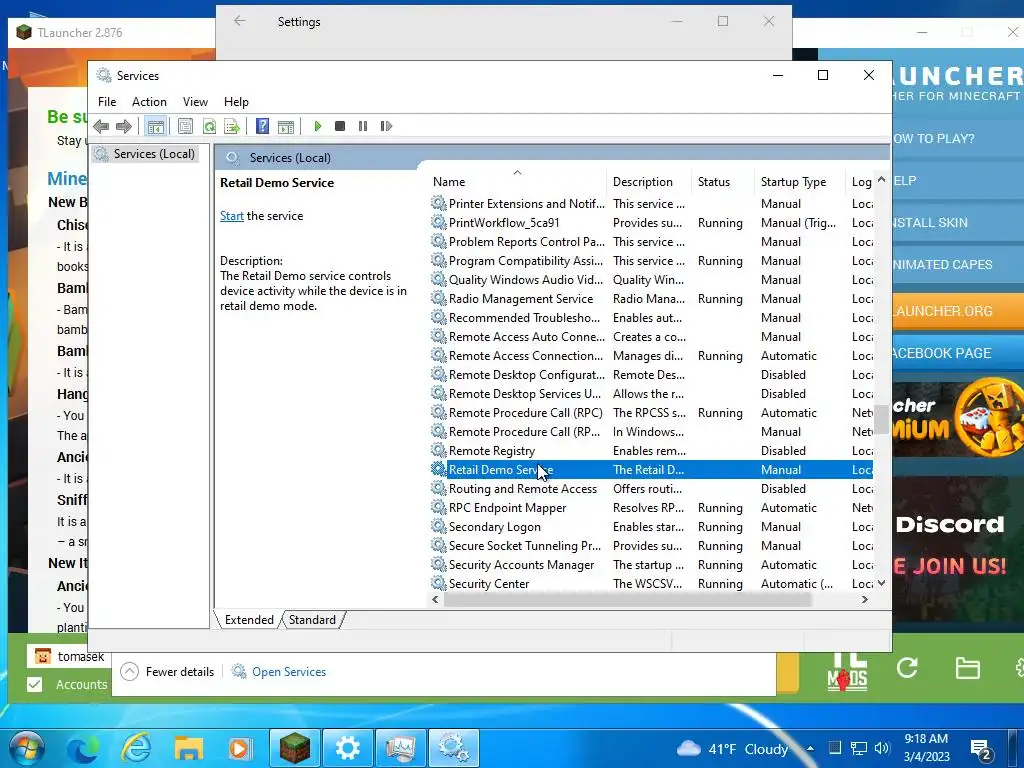The height and width of the screenshot is (768, 1024).
Task: Click the Export List toolbar icon
Action: tap(231, 126)
